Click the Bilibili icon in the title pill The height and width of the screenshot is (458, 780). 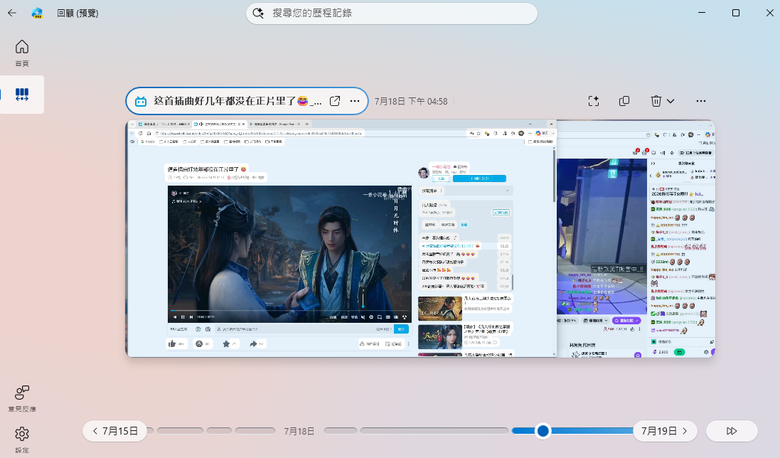pos(141,101)
